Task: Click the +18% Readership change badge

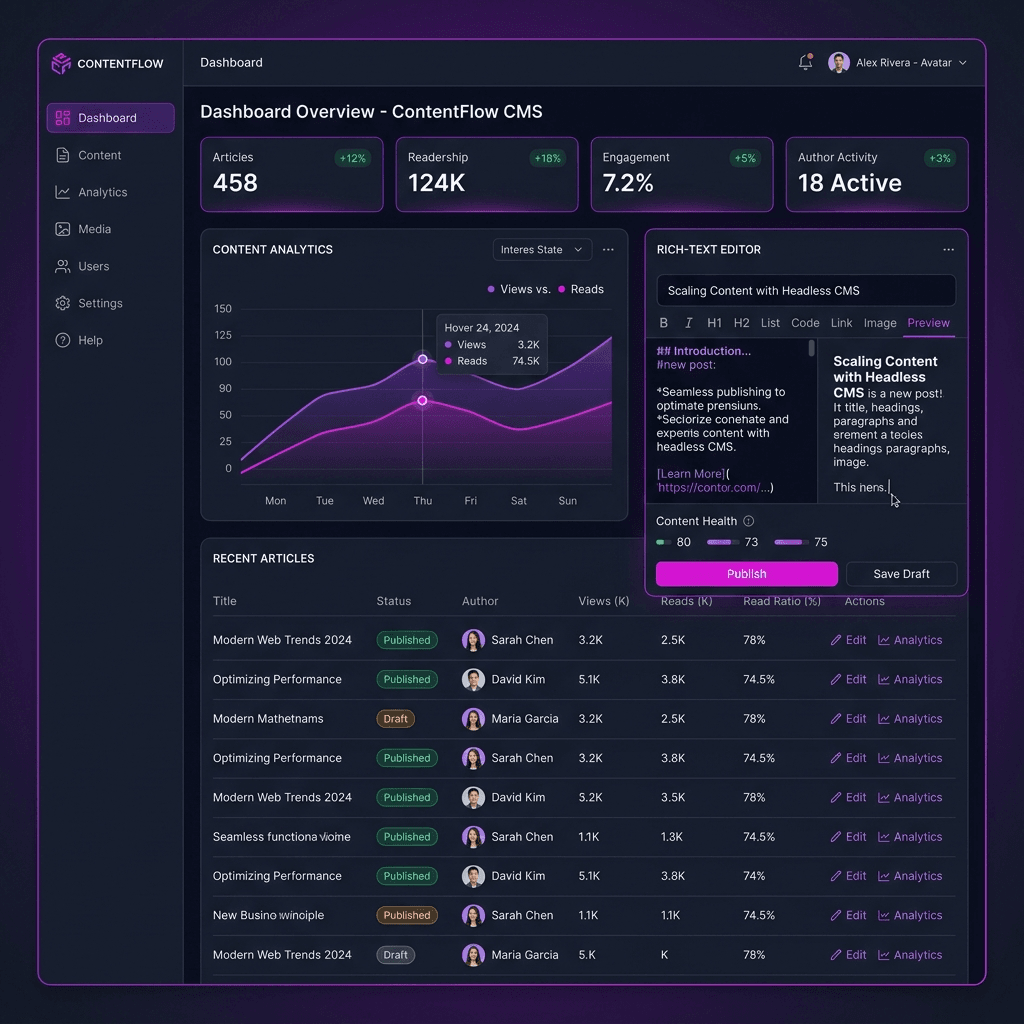Action: pos(547,158)
